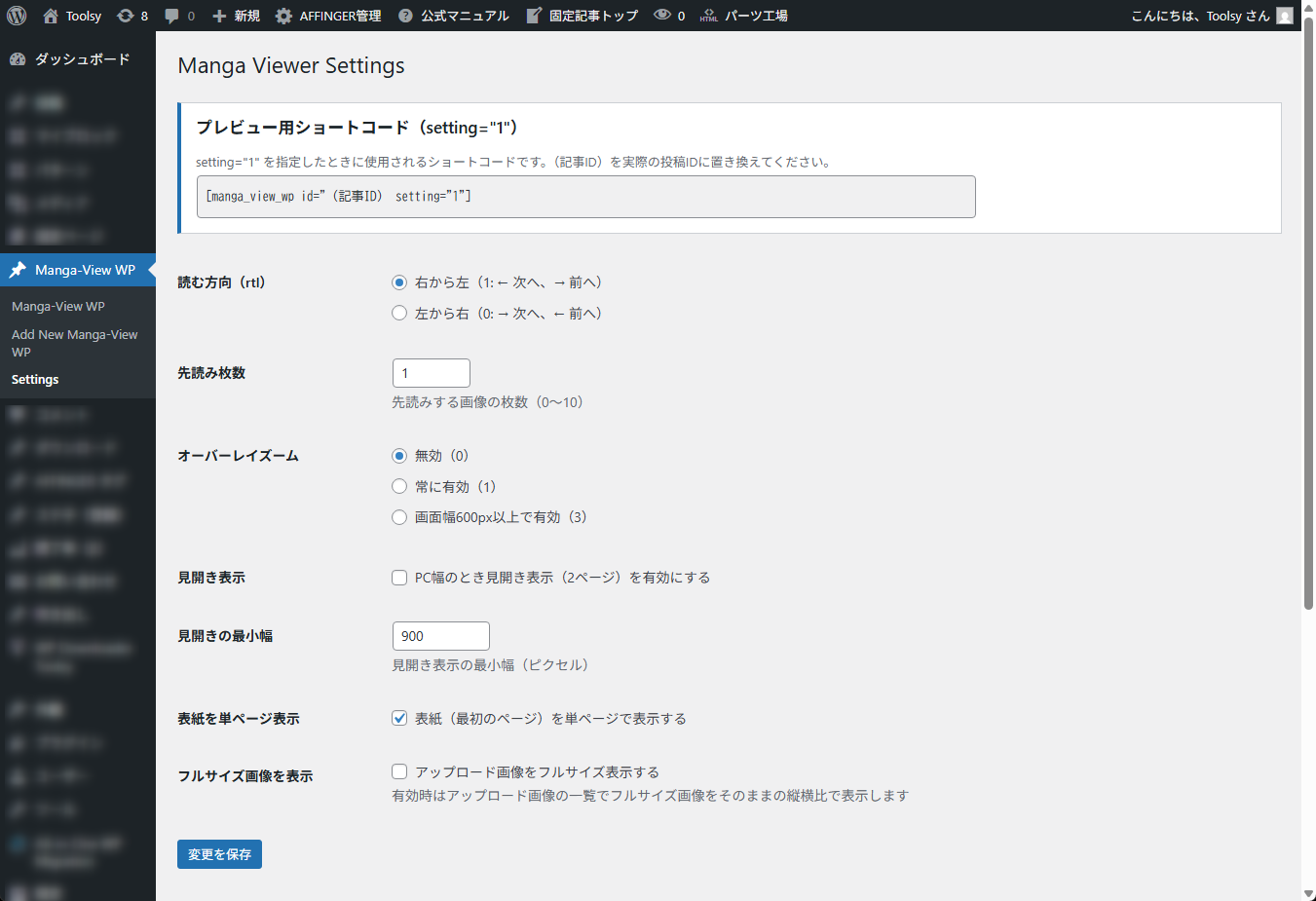The width and height of the screenshot is (1316, 901).
Task: Click the updates icon showing 8
Action: click(126, 16)
